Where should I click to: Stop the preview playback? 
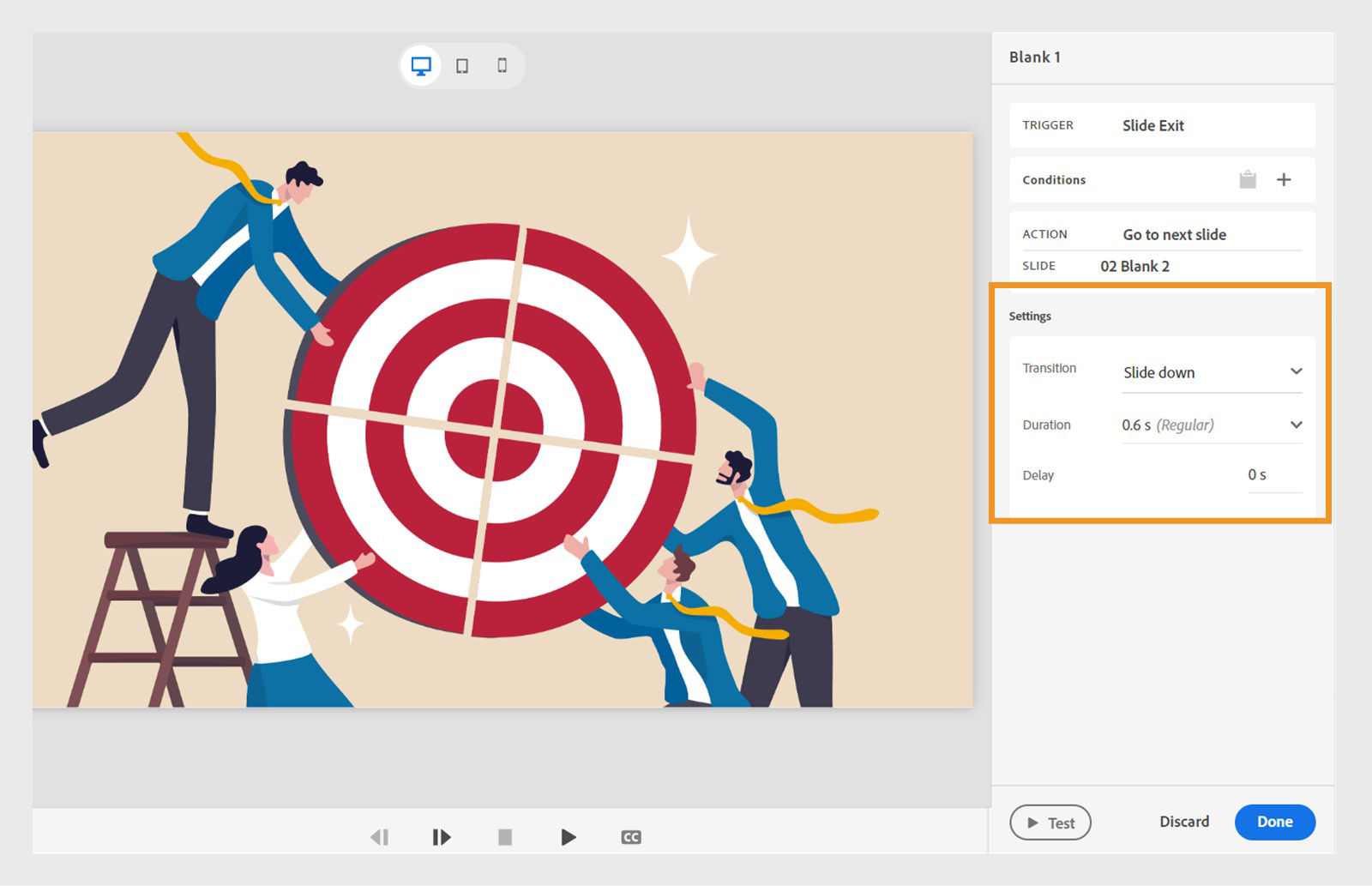click(x=505, y=836)
